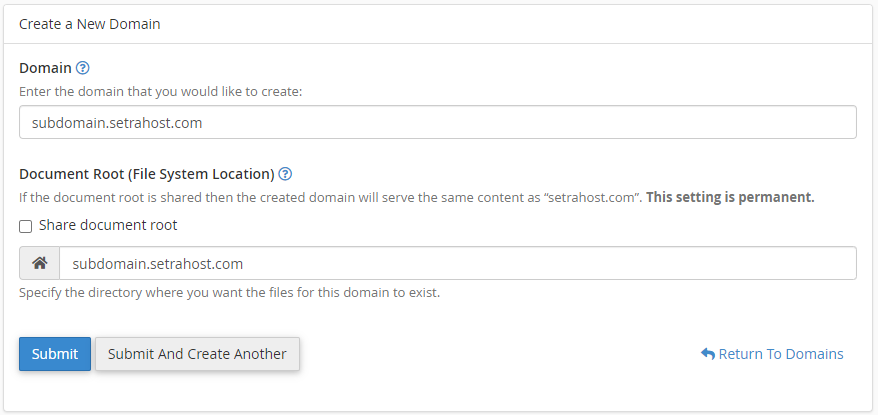This screenshot has width=878, height=415.
Task: Open the help icon beside Domain label
Action: pos(82,68)
